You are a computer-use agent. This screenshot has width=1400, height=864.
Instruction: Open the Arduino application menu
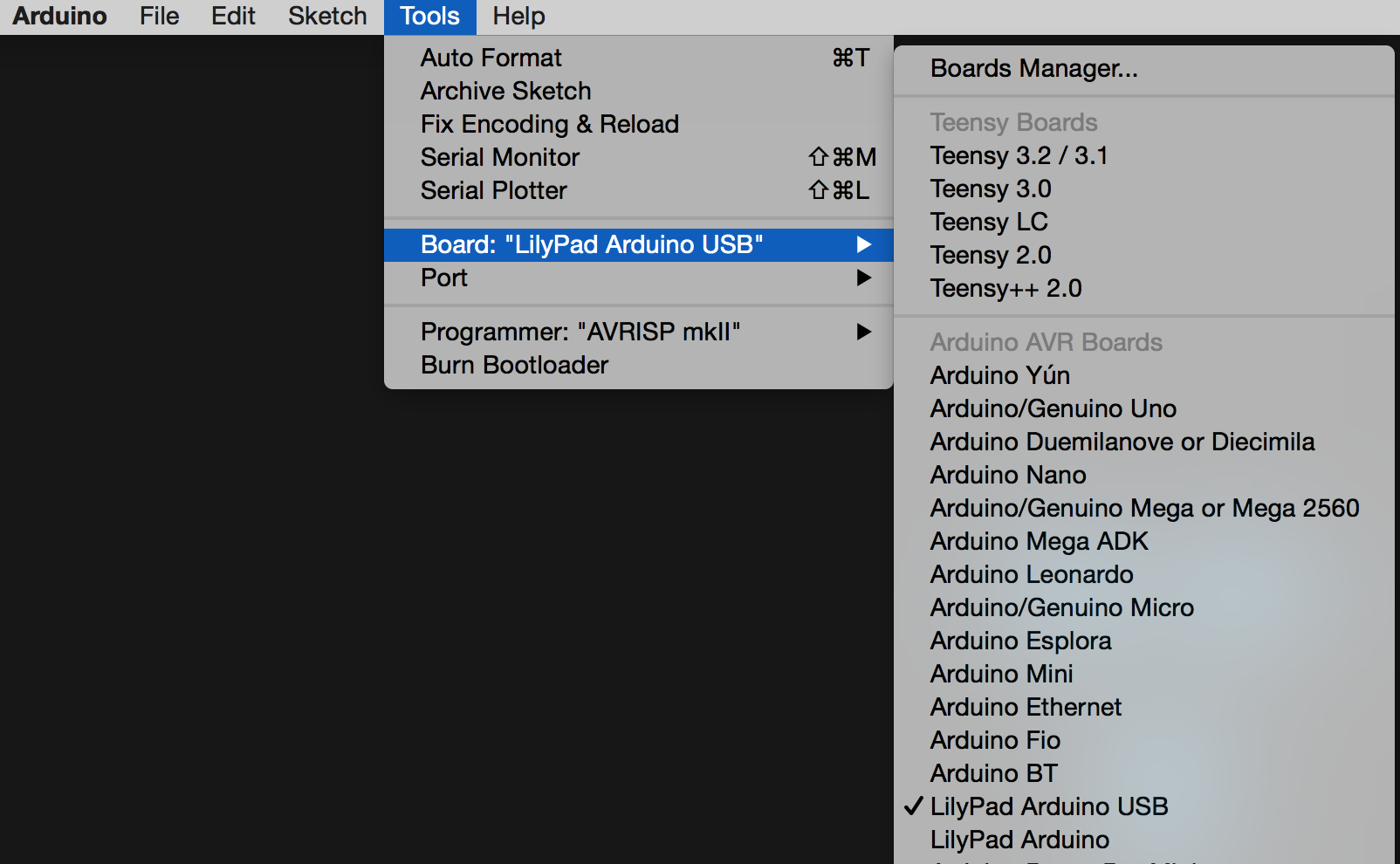click(59, 17)
